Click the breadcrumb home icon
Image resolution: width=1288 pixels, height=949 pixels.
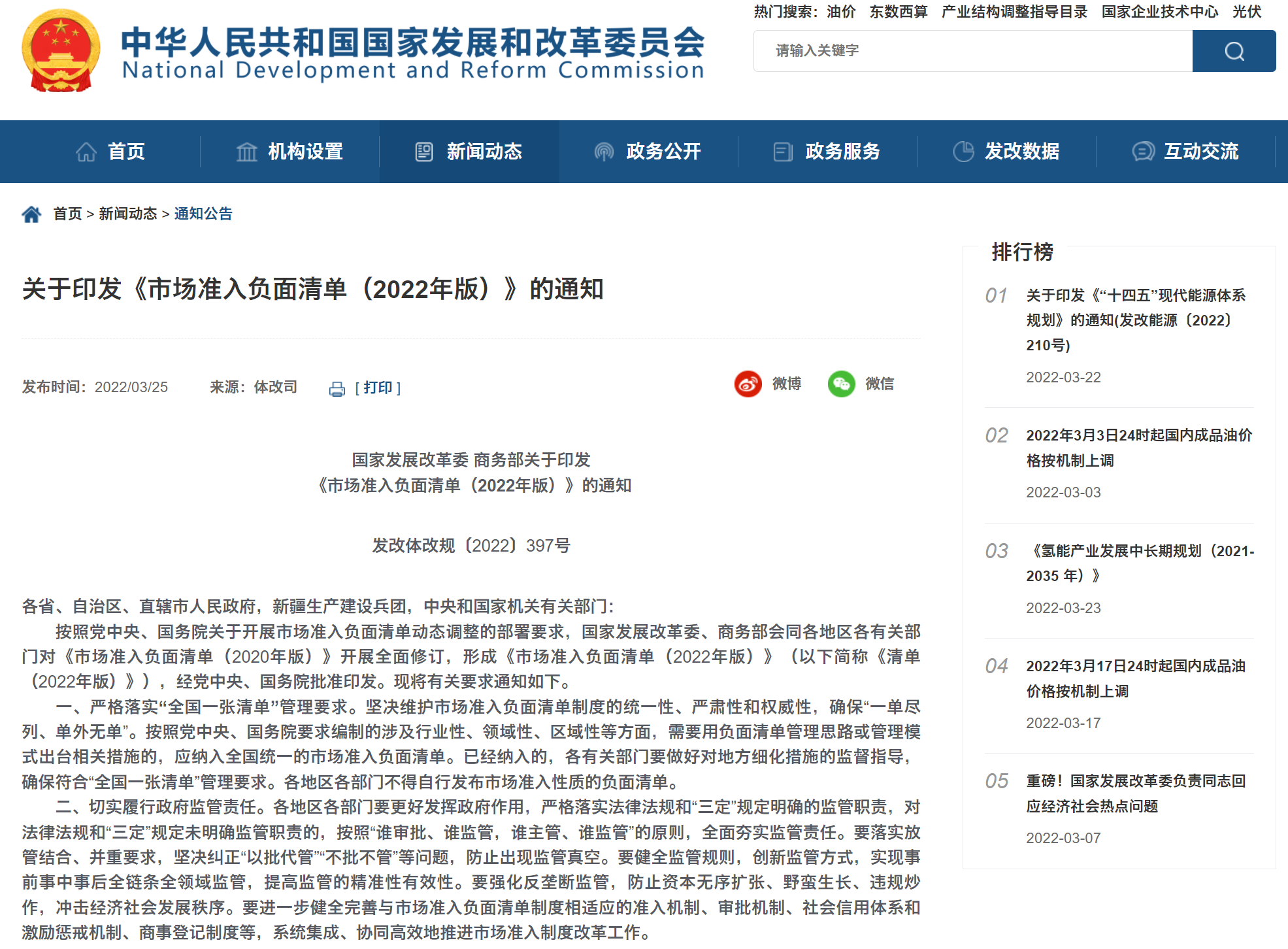click(31, 214)
